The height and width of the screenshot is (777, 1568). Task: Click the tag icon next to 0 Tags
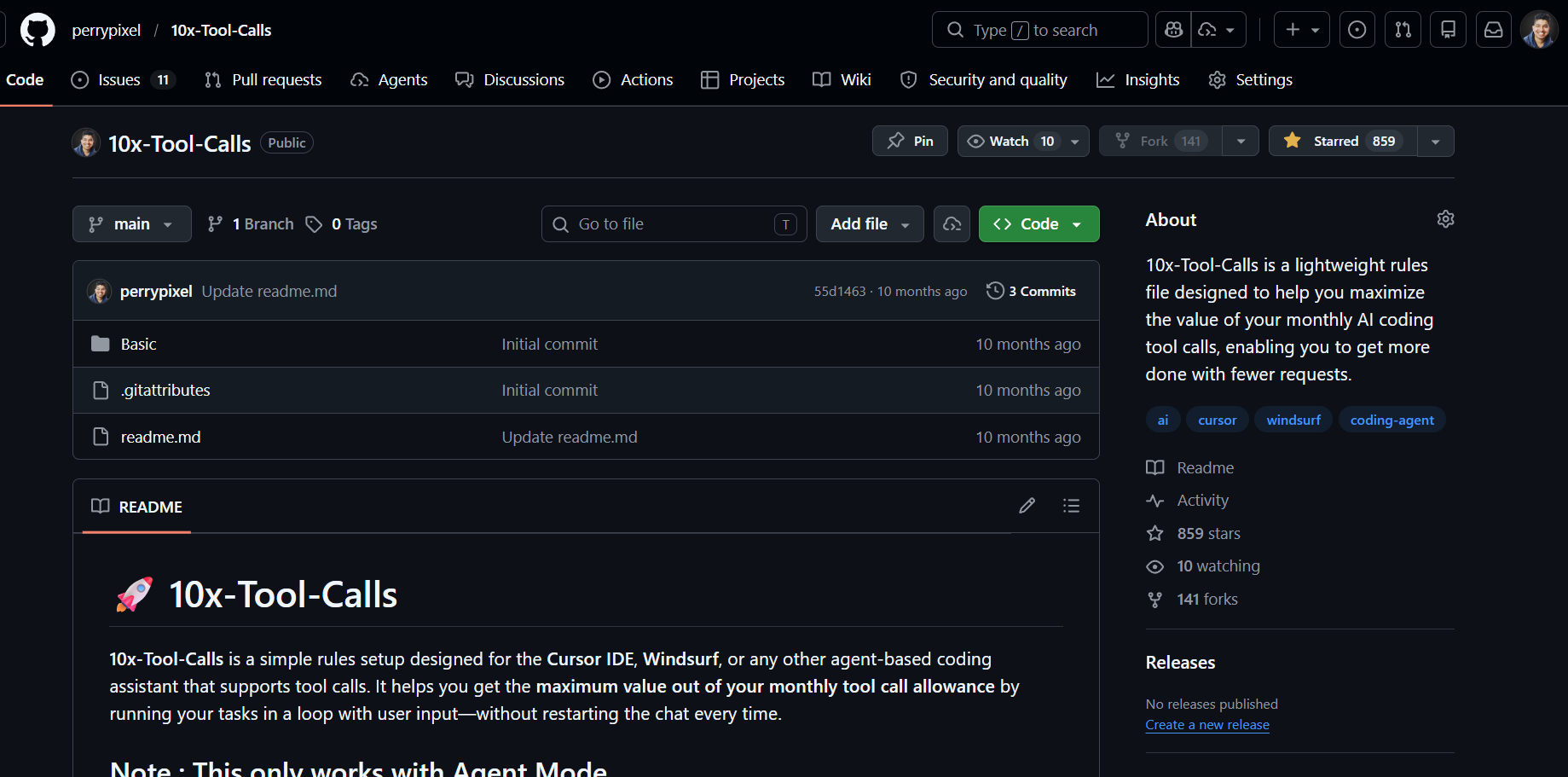(315, 224)
